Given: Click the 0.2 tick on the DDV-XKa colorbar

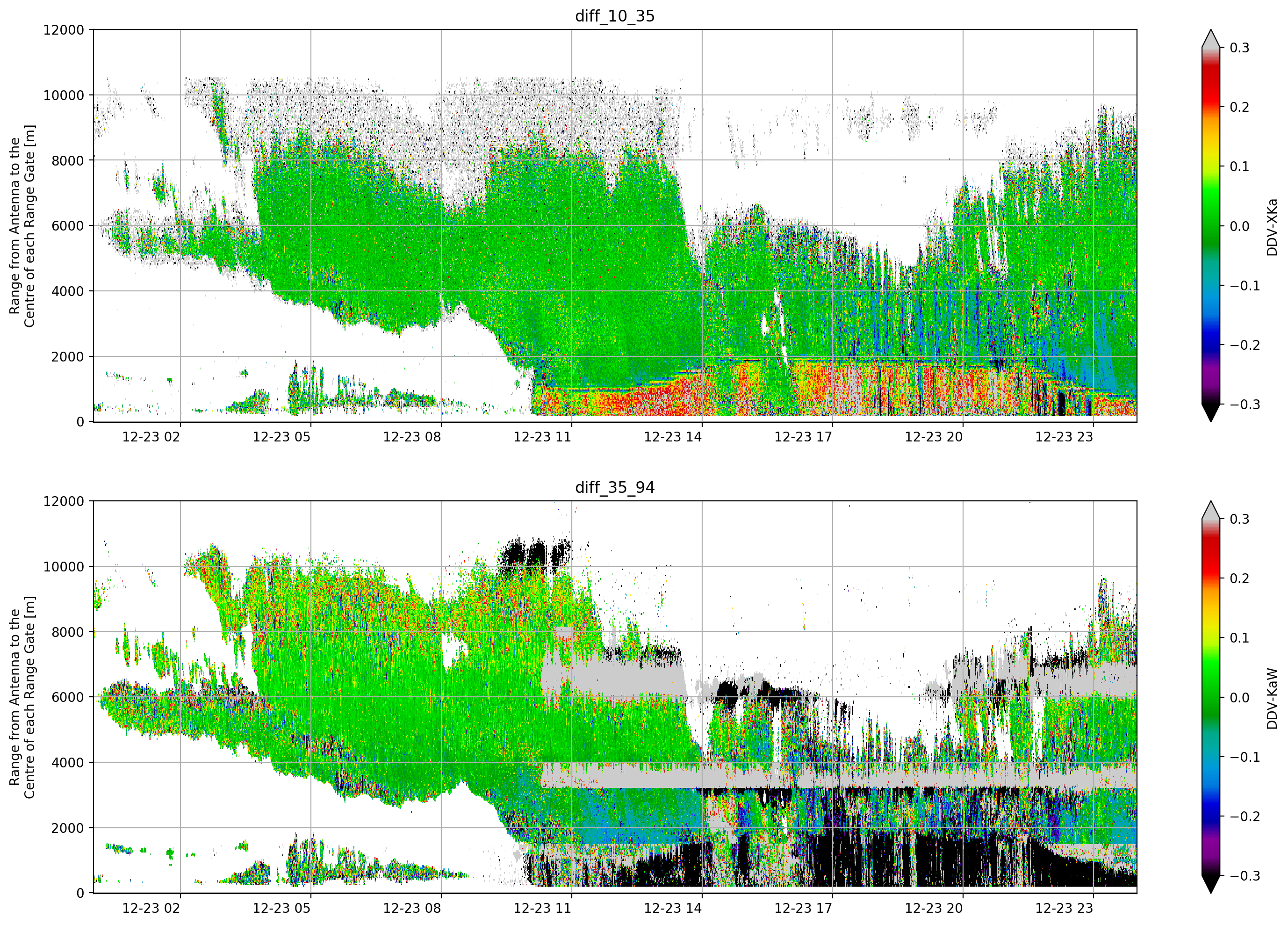Looking at the screenshot, I should pyautogui.click(x=1240, y=108).
